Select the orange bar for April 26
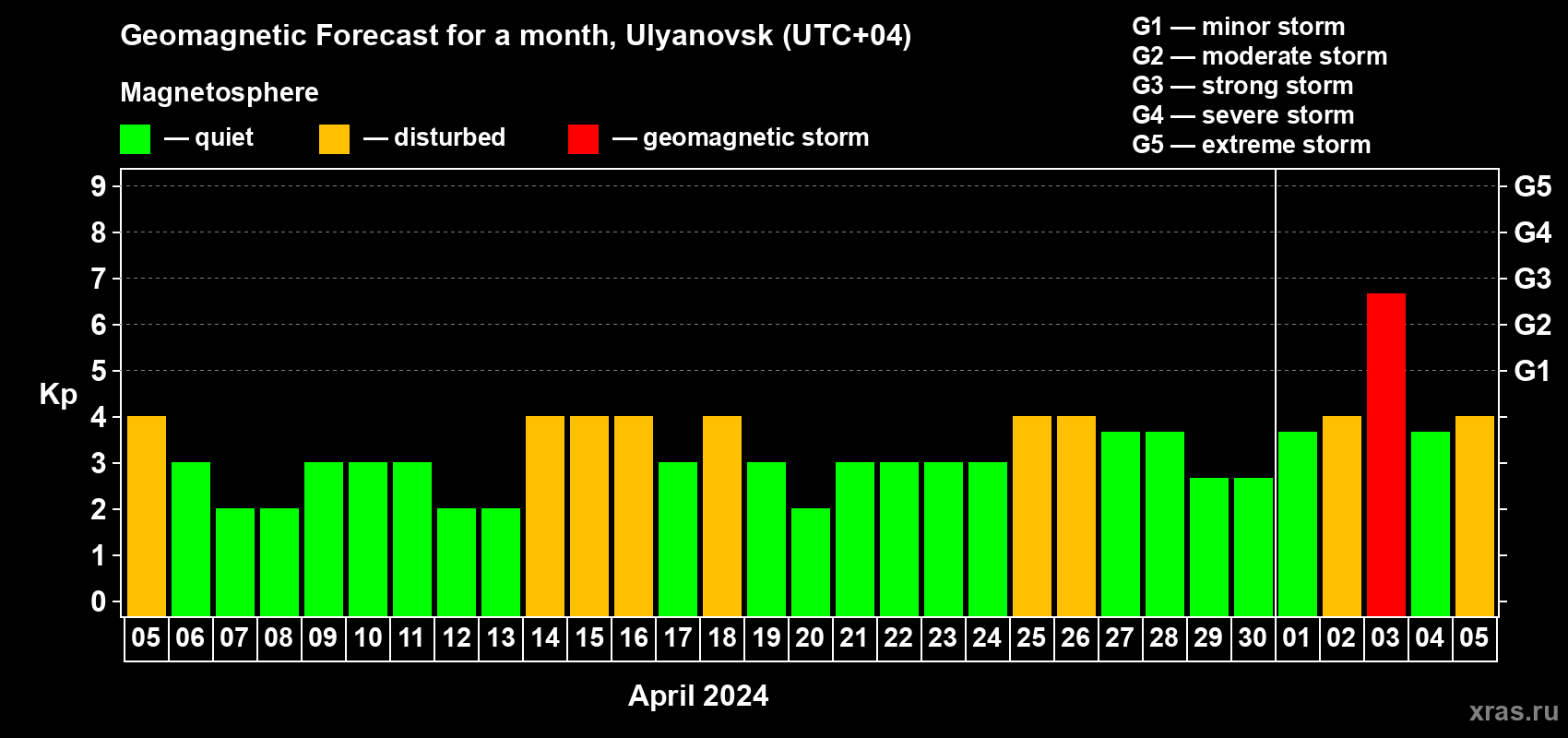This screenshot has width=1568, height=738. pos(1076,517)
